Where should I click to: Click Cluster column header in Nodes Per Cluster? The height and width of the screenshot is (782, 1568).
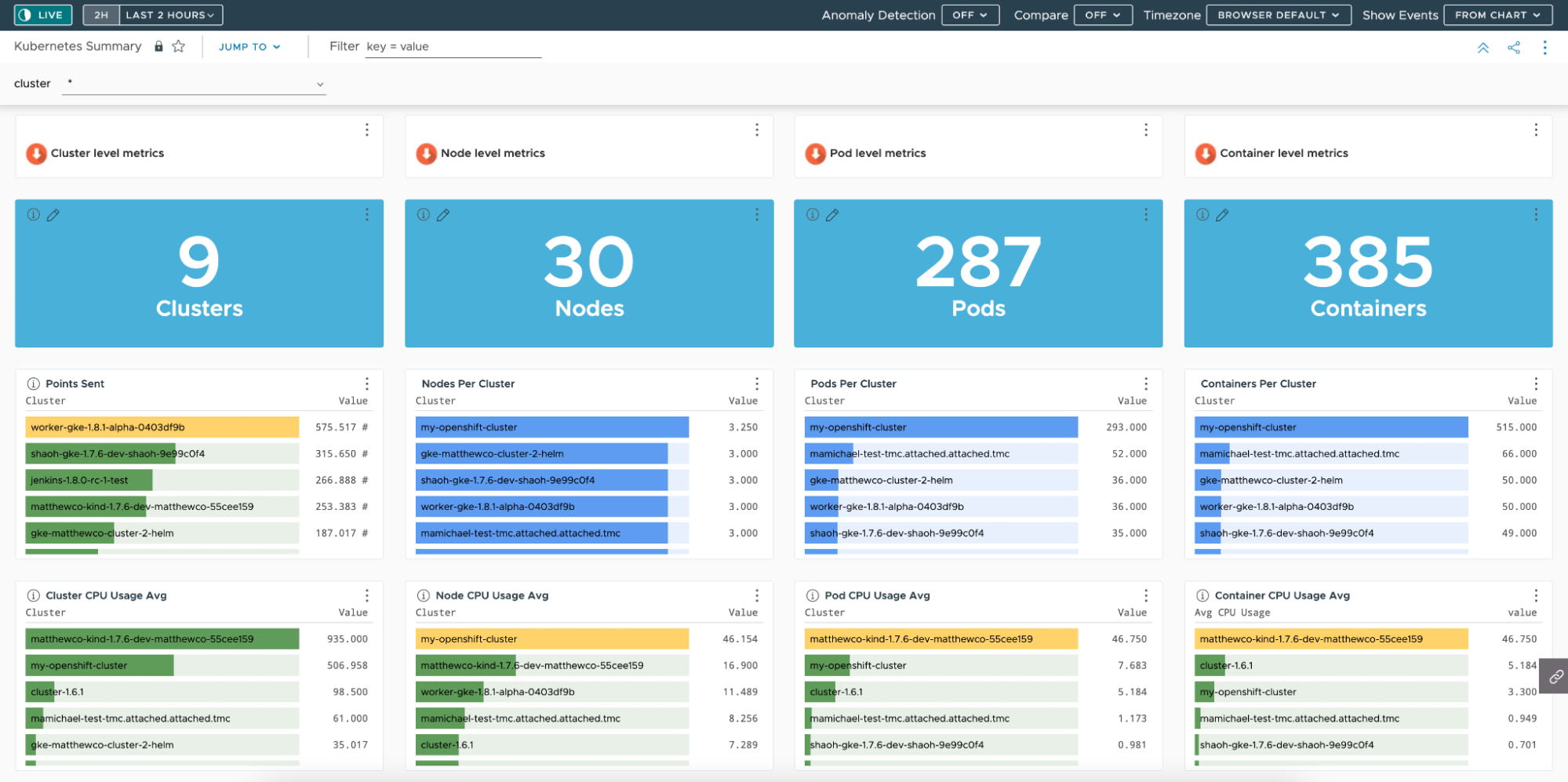[435, 401]
